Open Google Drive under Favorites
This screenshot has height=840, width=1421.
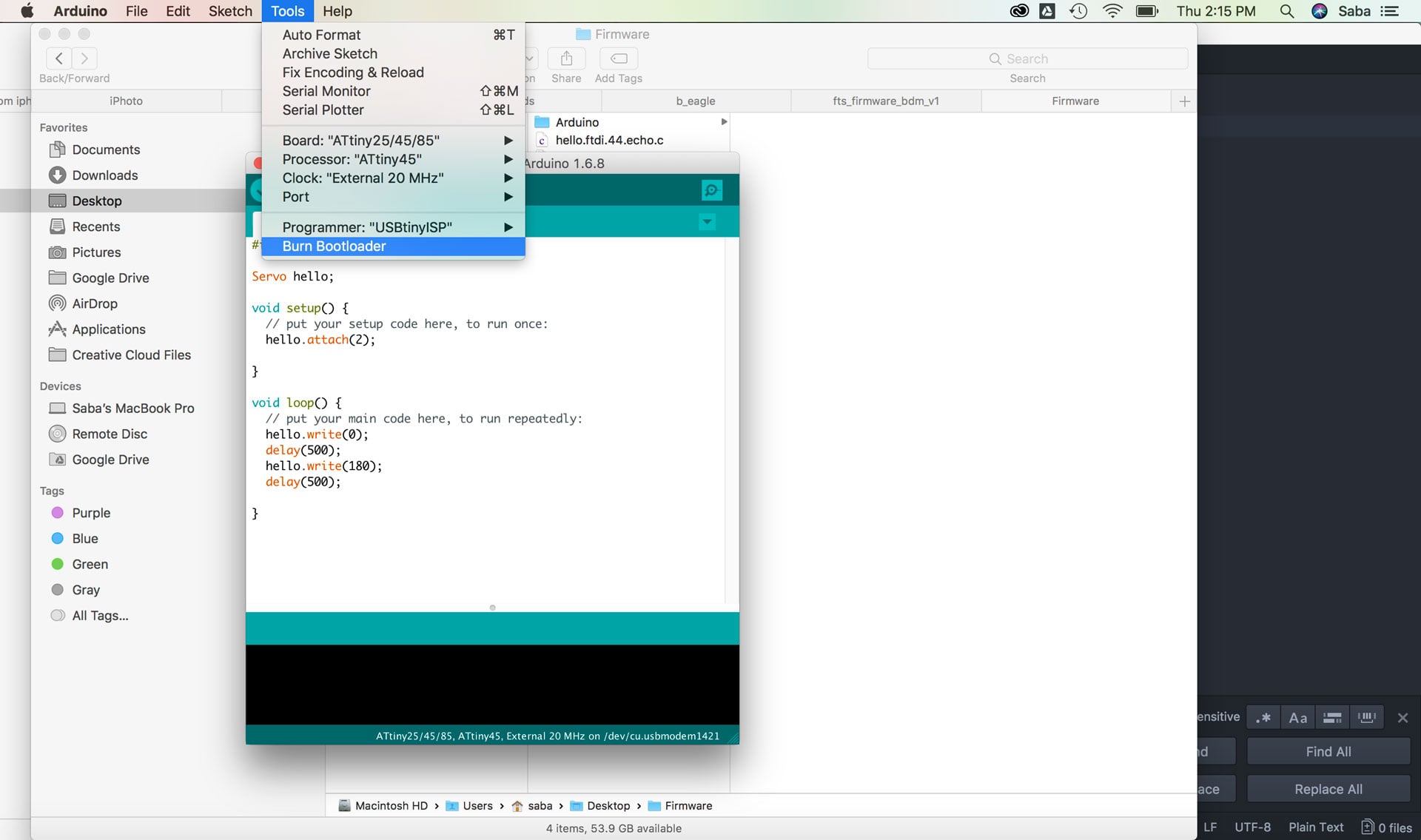point(111,278)
